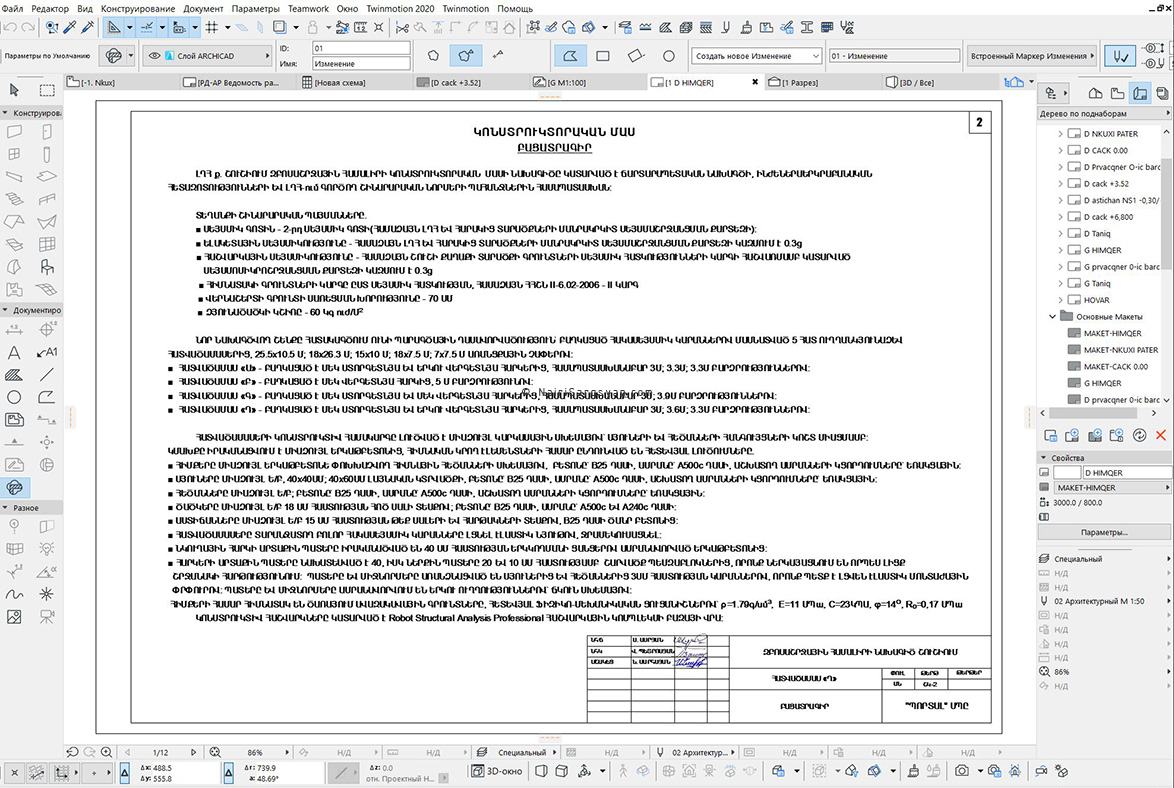Click the 'Параметры...' button
Screen dimensions: 1174x788
(x=1104, y=533)
